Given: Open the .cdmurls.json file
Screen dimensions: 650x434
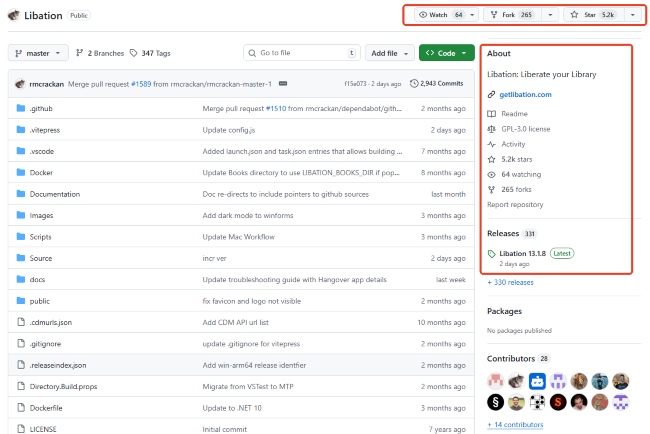Looking at the screenshot, I should click(51, 322).
